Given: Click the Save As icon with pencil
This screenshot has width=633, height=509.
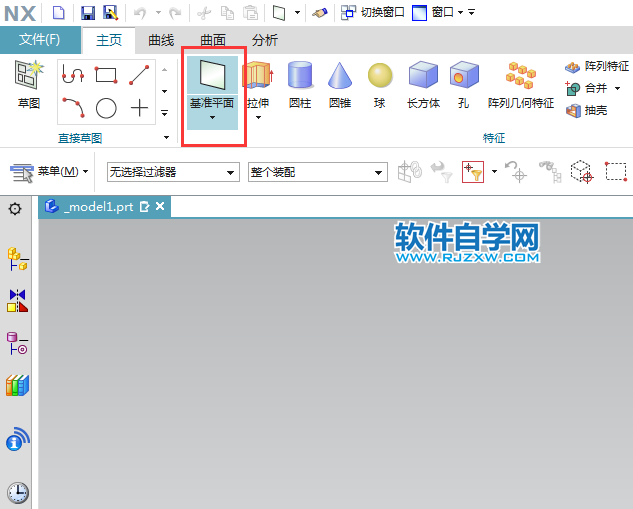Looking at the screenshot, I should [111, 13].
